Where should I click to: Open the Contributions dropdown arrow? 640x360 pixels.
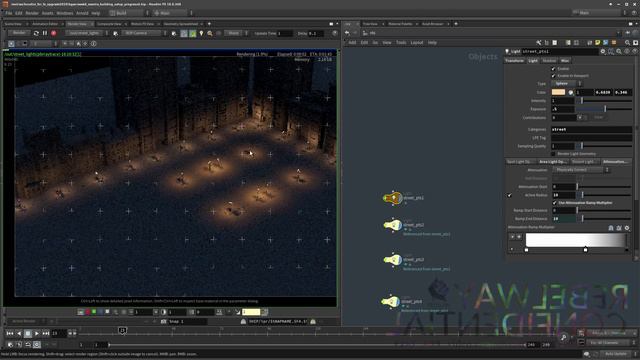[579, 118]
